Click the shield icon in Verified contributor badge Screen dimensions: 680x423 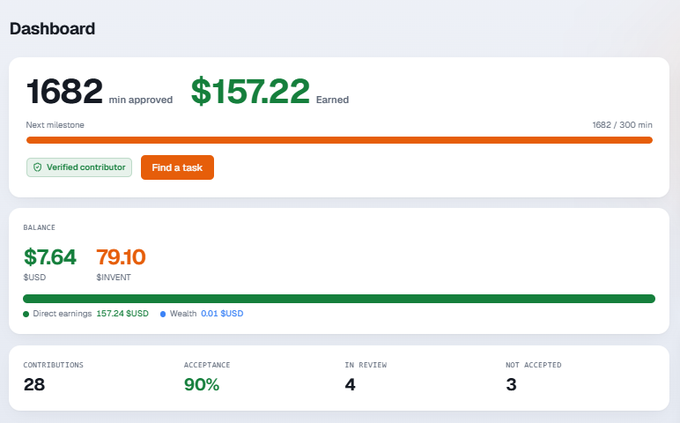[38, 167]
